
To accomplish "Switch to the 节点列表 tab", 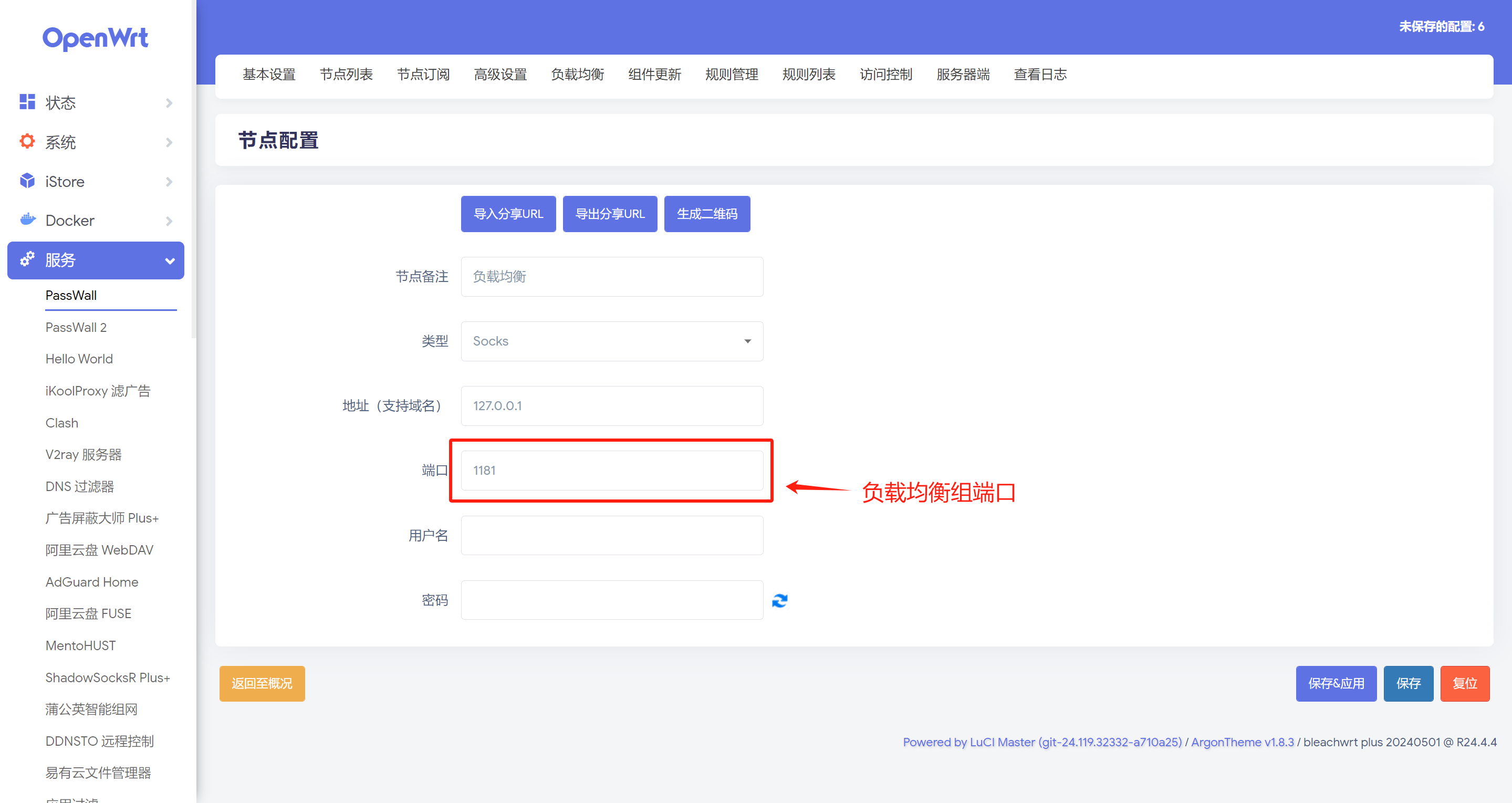I will click(x=346, y=75).
